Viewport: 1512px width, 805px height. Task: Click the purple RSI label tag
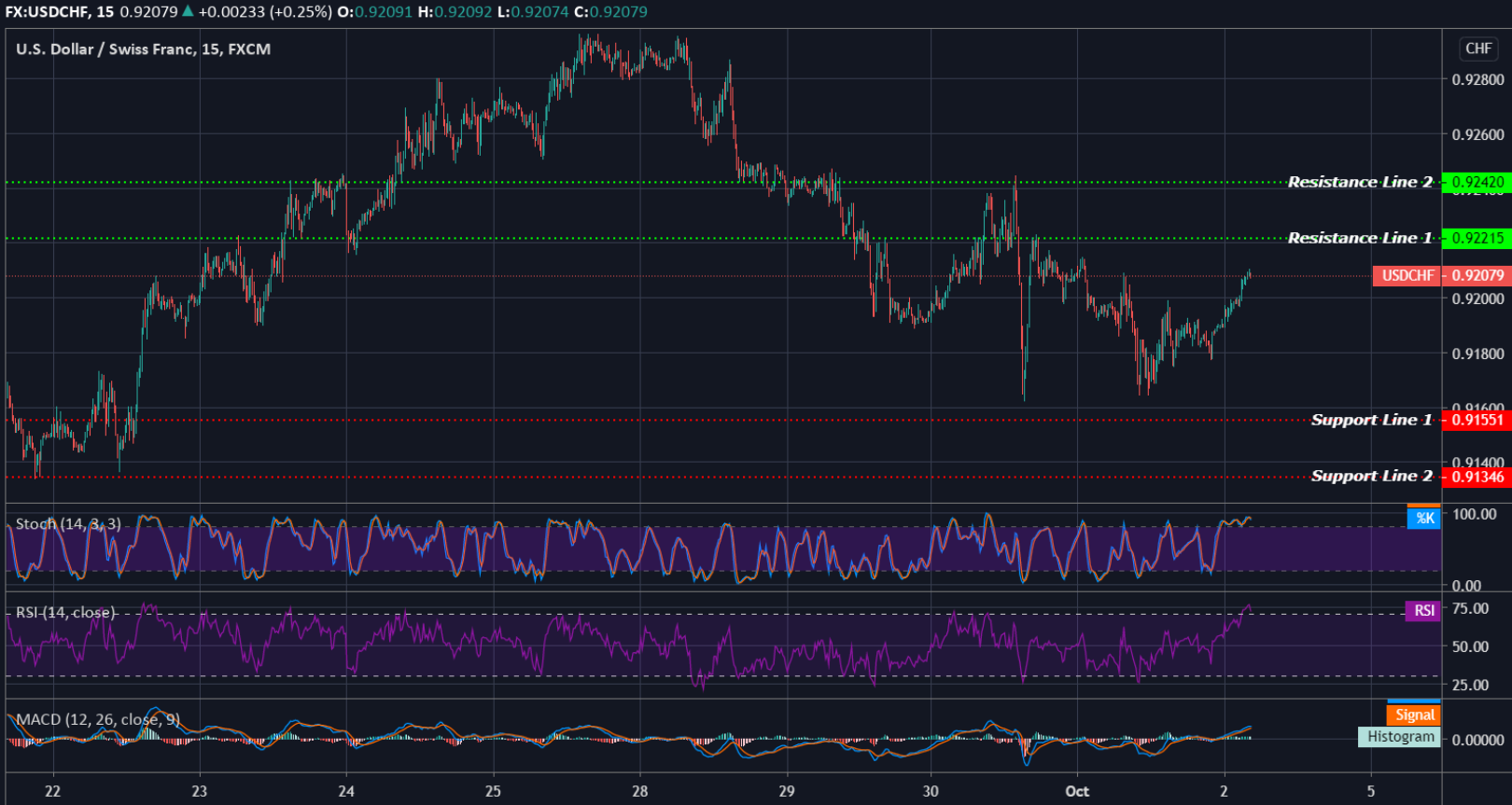pyautogui.click(x=1423, y=610)
